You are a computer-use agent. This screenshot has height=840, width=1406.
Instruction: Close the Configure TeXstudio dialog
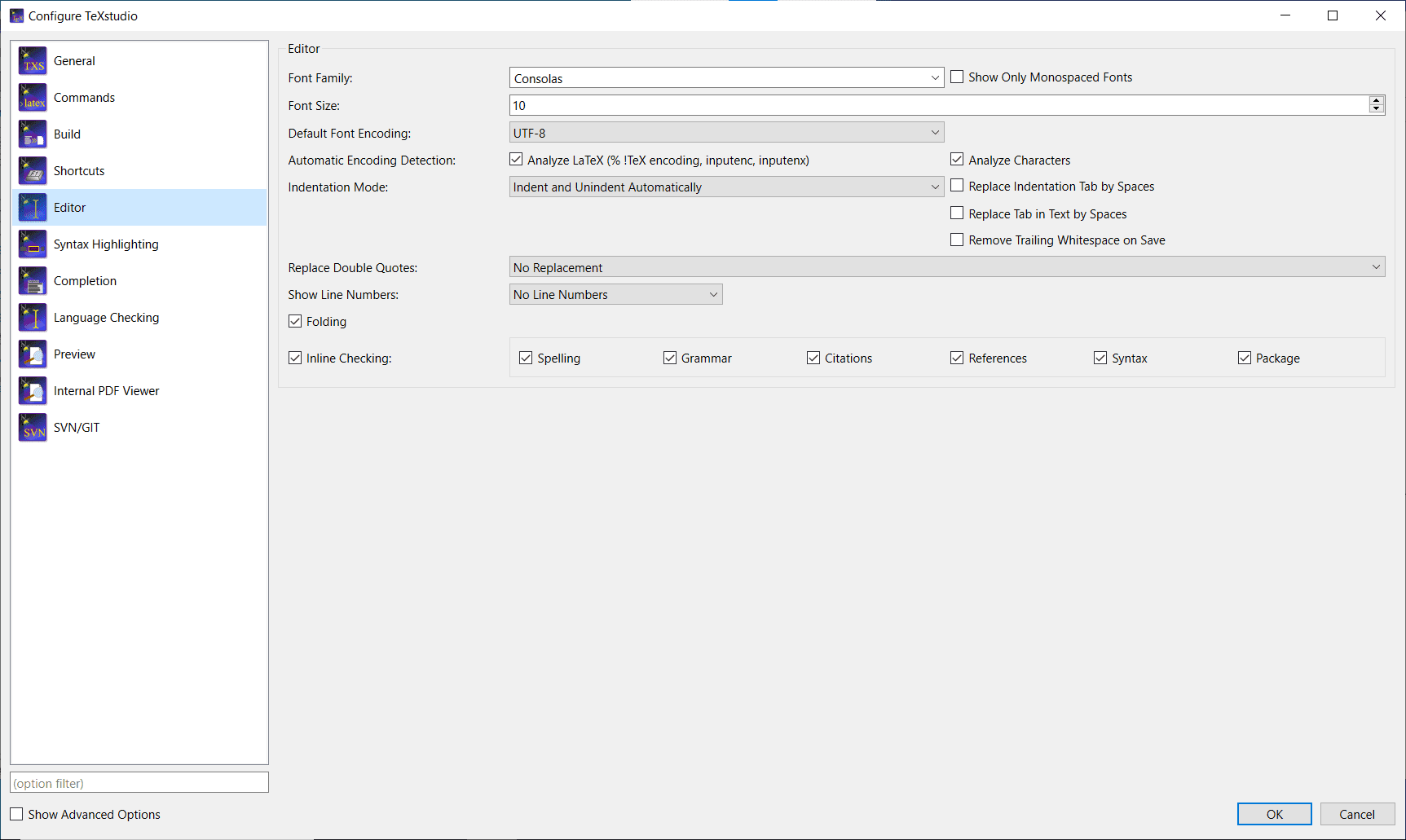[x=1381, y=15]
